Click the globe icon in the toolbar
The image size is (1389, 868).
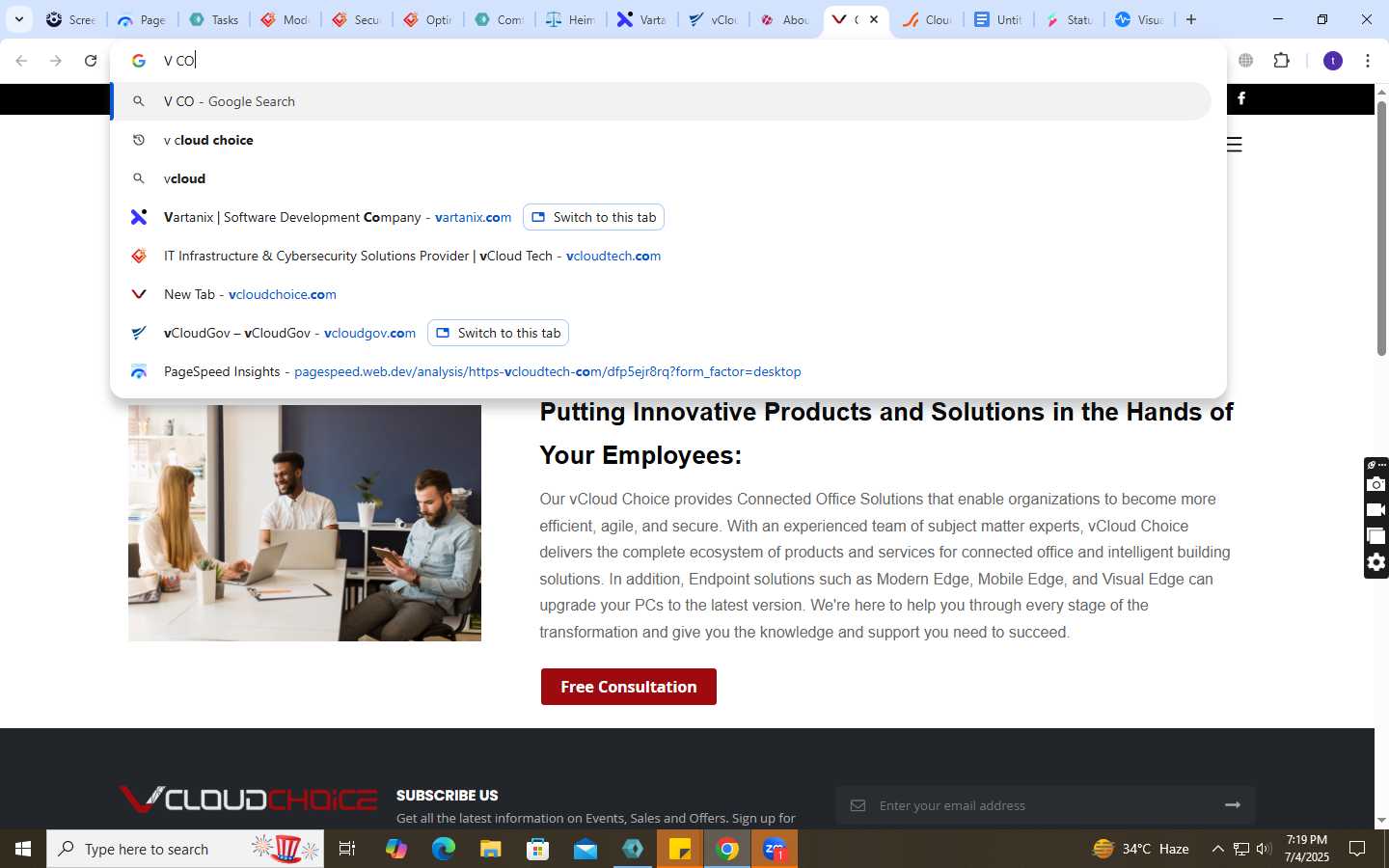click(x=1246, y=61)
